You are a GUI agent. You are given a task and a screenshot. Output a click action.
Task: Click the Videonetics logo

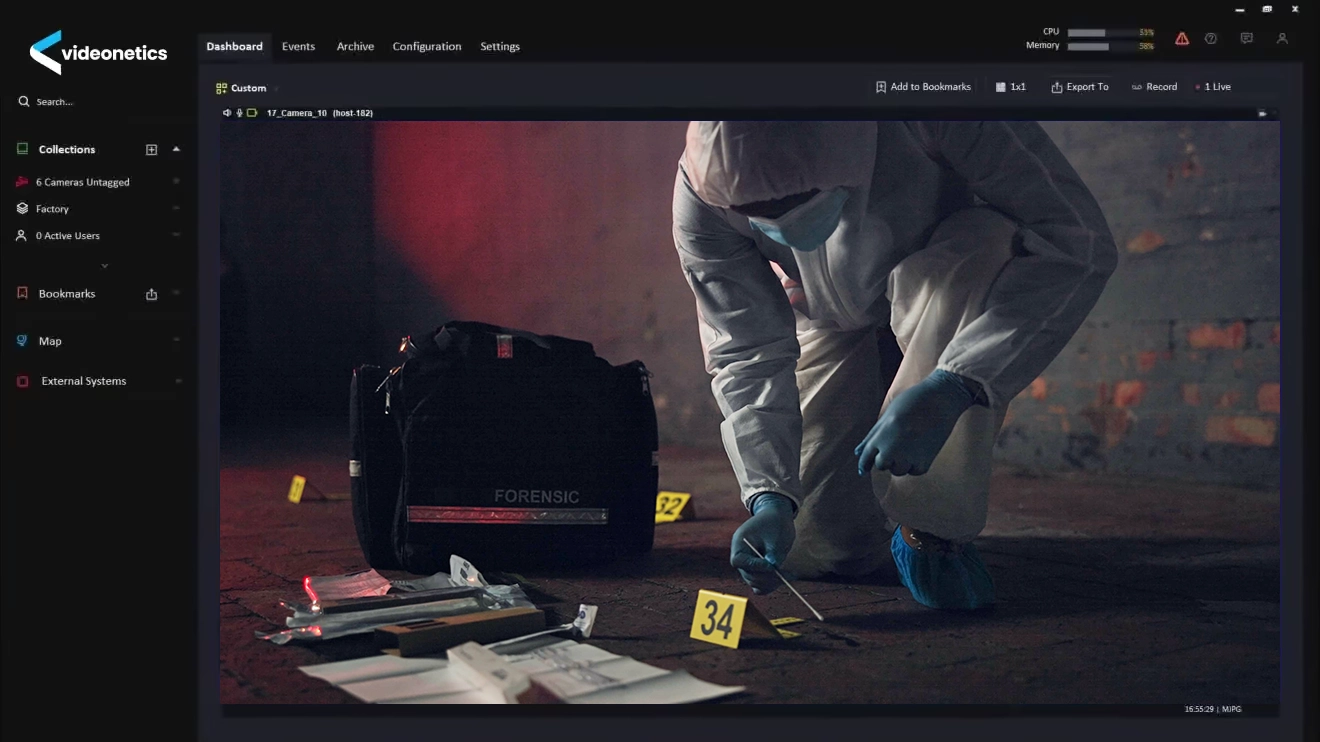point(98,53)
